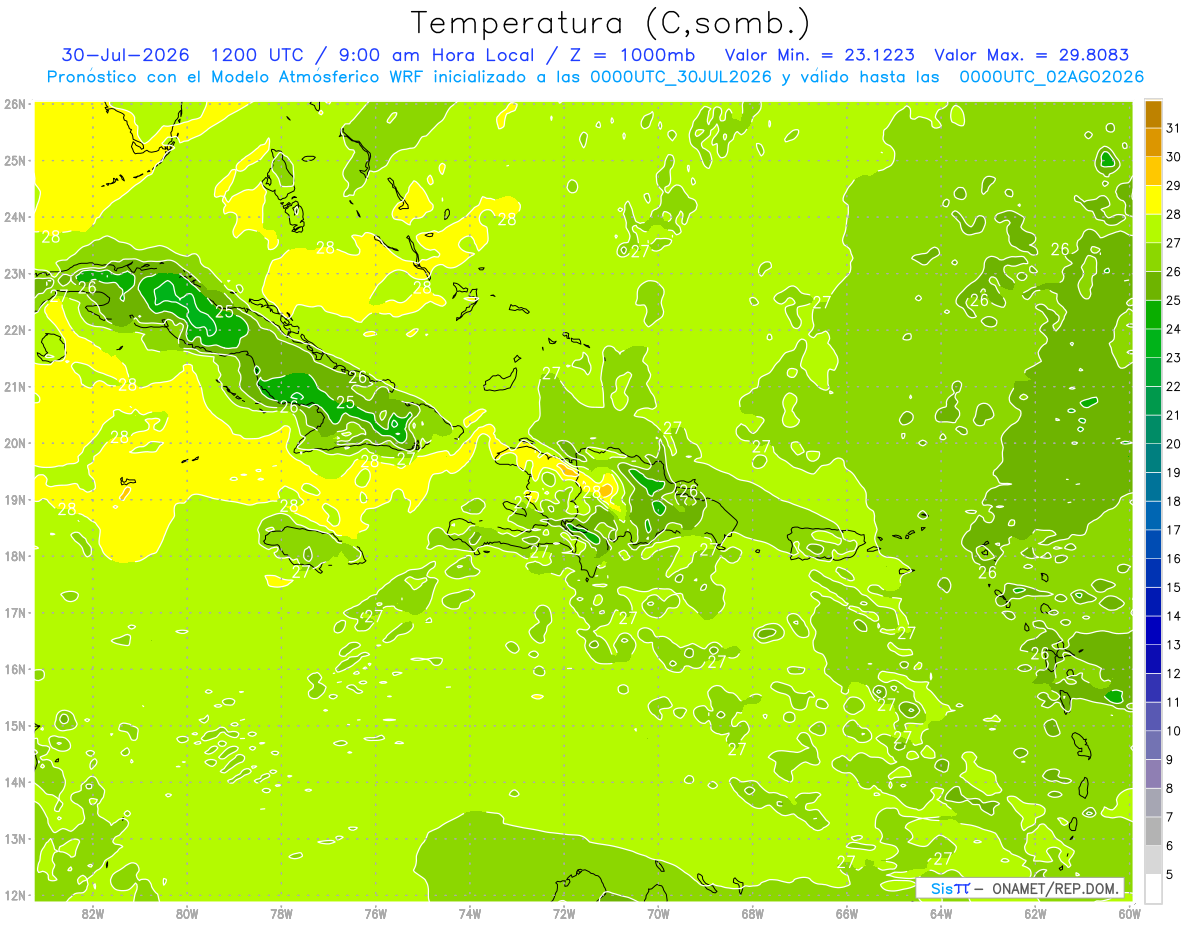Click the color scale label "8"
The height and width of the screenshot is (927, 1200).
click(x=1170, y=789)
